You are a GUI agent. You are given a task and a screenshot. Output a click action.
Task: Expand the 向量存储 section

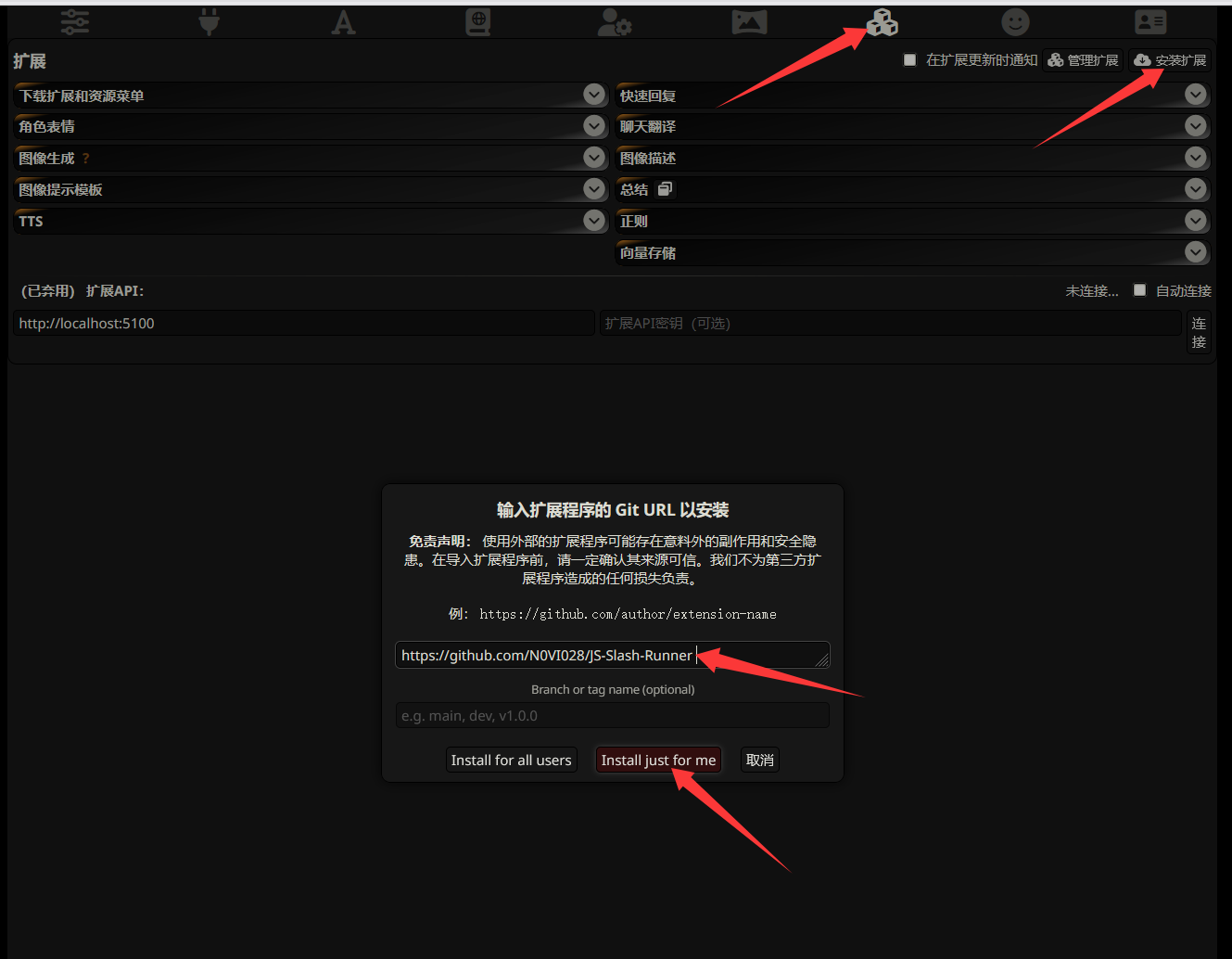click(1196, 252)
